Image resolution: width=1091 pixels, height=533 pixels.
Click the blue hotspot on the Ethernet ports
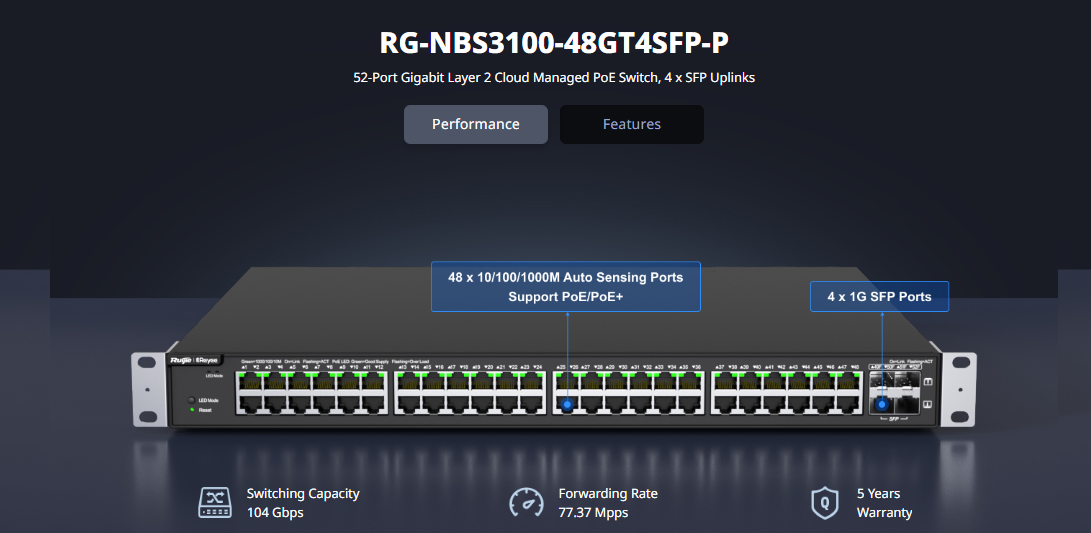click(x=568, y=404)
